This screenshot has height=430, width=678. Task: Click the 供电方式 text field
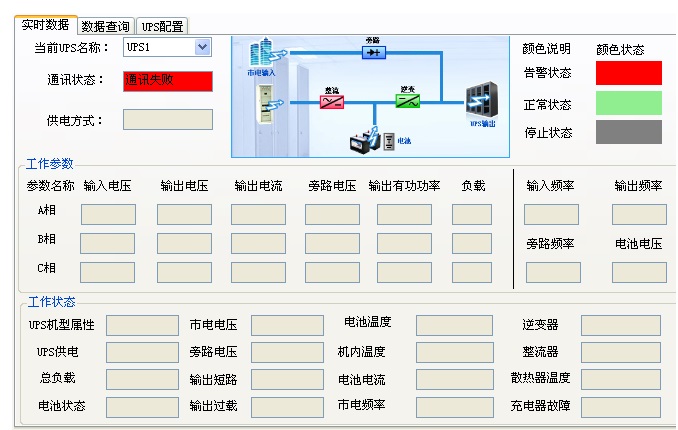point(167,120)
